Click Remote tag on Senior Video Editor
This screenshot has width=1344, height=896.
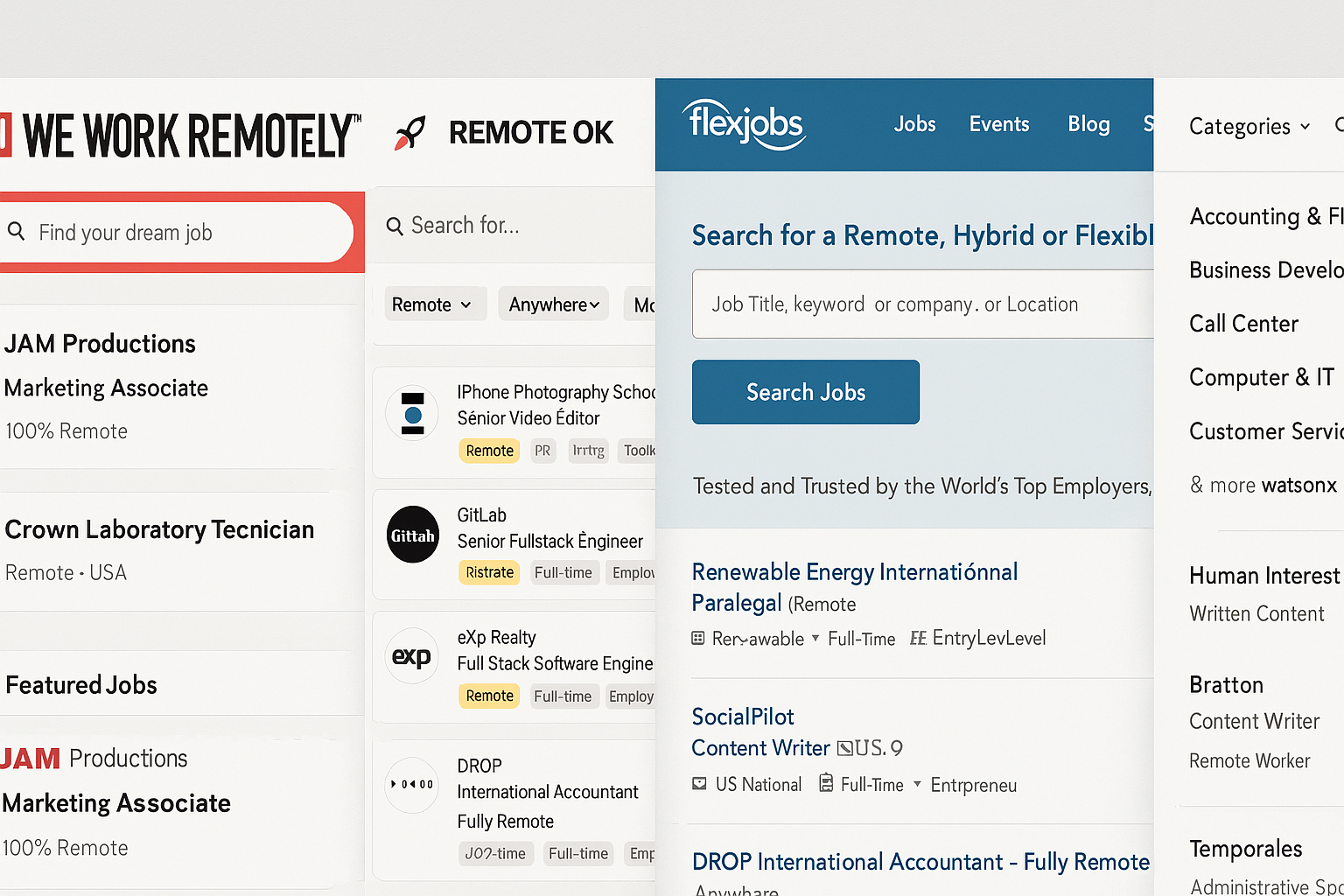[489, 451]
